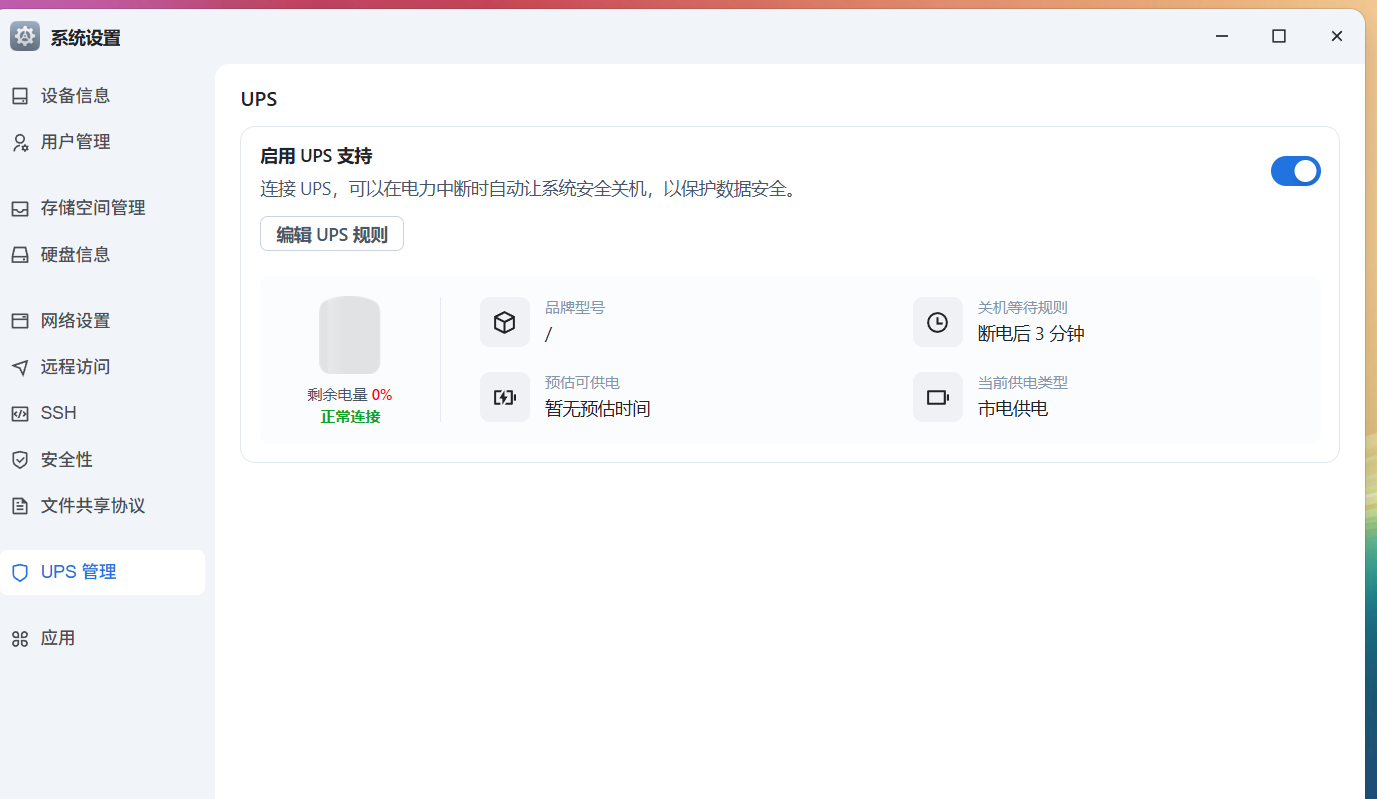Viewport: 1377px width, 799px height.
Task: Click the 硬盘信息 drive icon
Action: pos(20,254)
